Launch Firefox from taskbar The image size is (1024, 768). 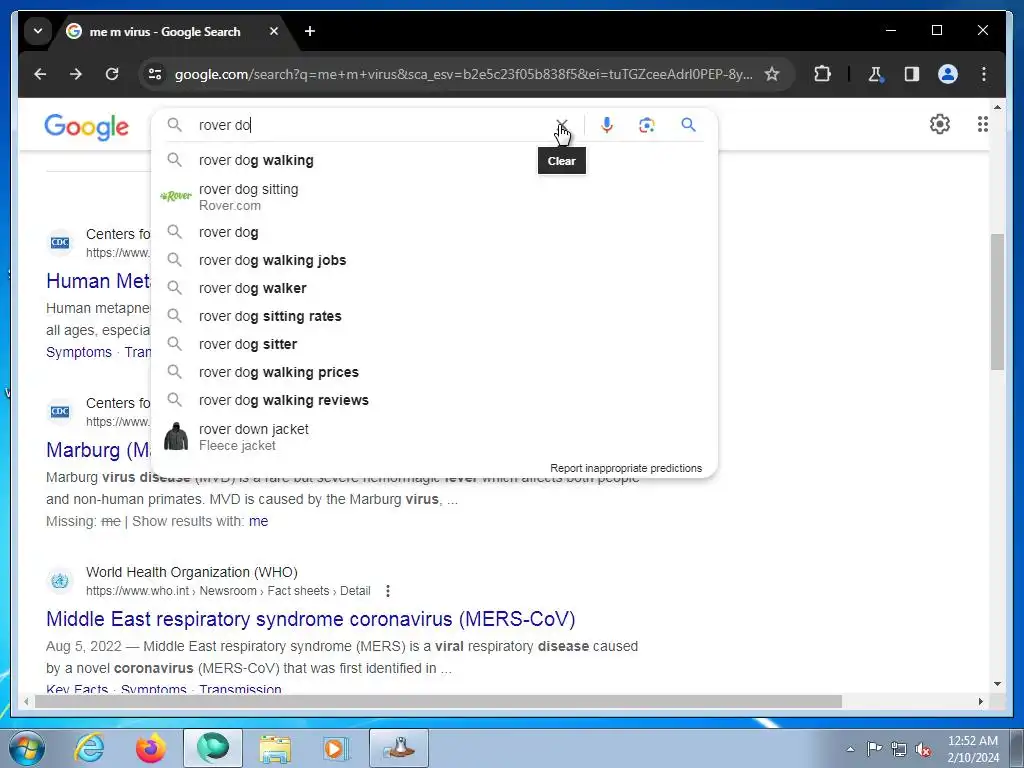point(151,748)
